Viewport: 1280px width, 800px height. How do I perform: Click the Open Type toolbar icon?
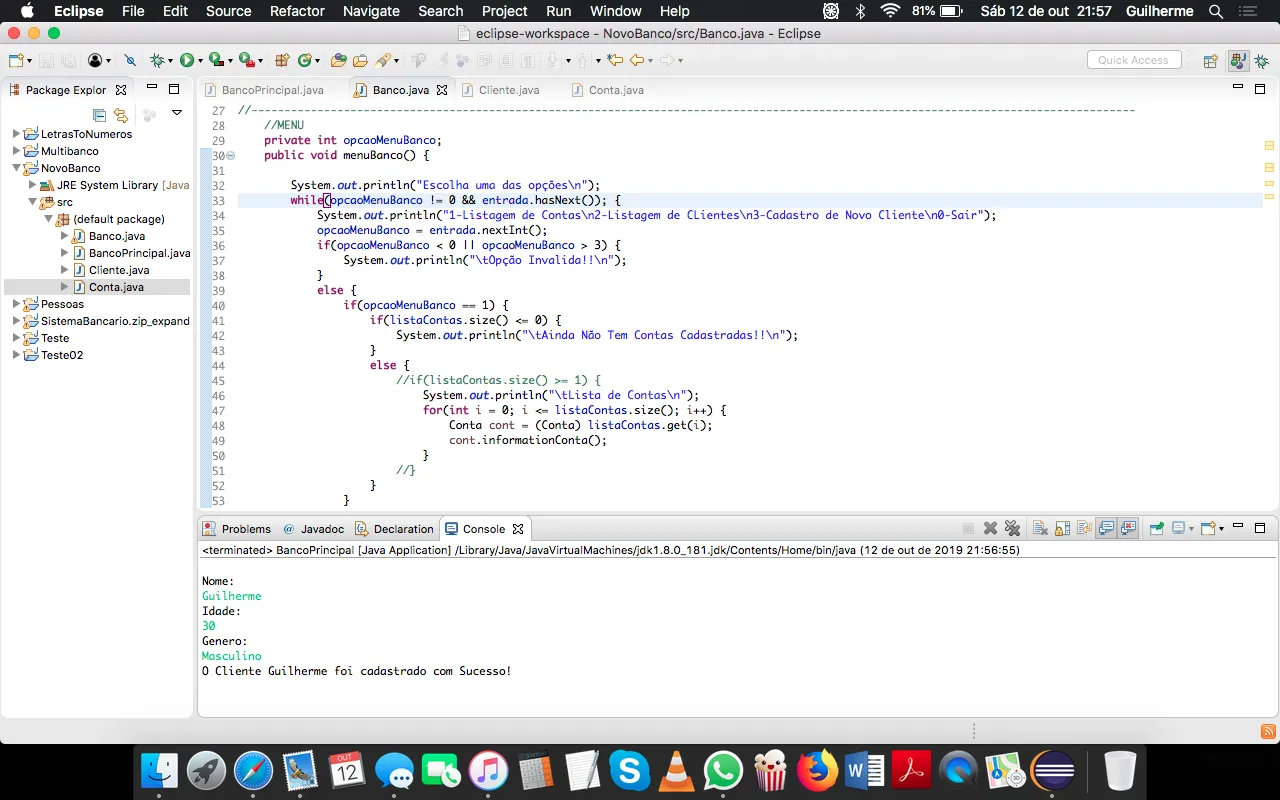tap(339, 61)
